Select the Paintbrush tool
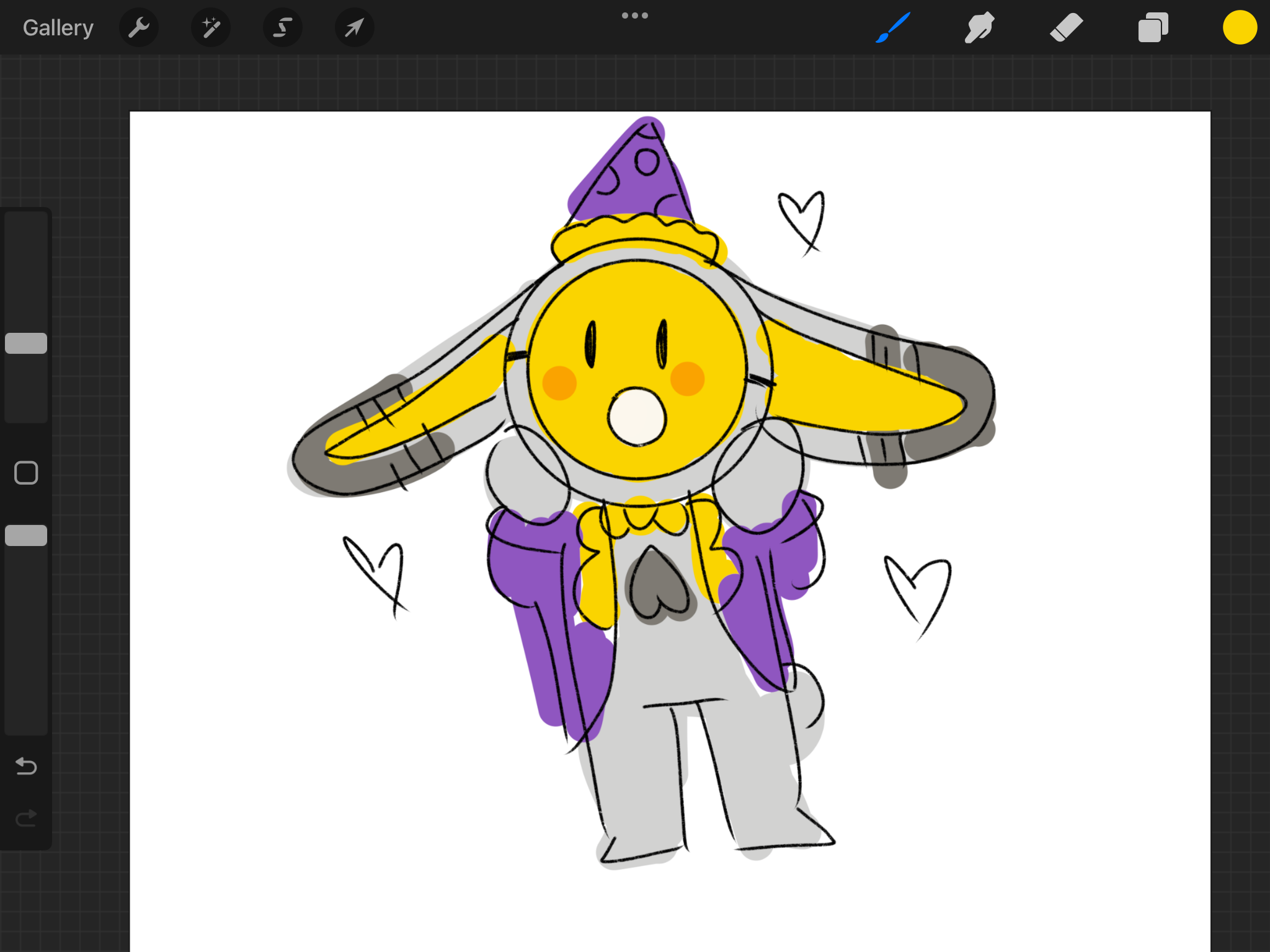Screen dimensions: 1270x952 [x=893, y=28]
